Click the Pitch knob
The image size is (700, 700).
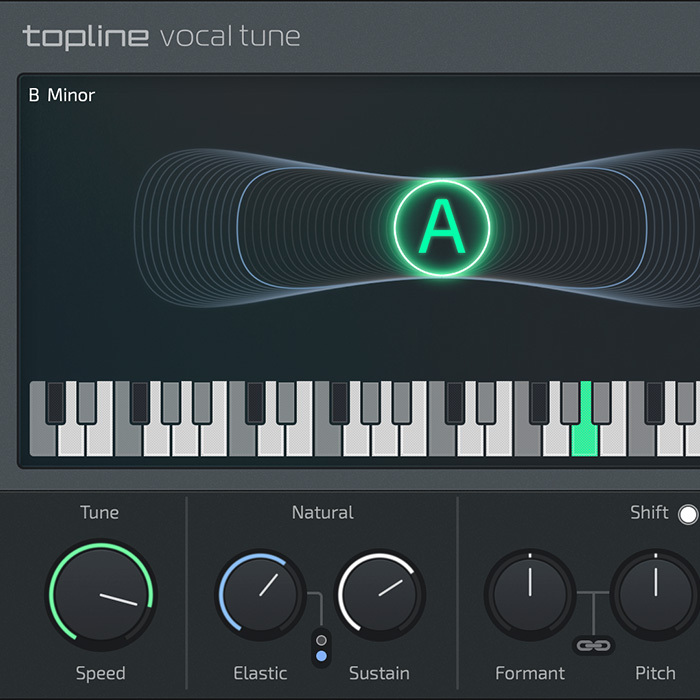(x=655, y=594)
